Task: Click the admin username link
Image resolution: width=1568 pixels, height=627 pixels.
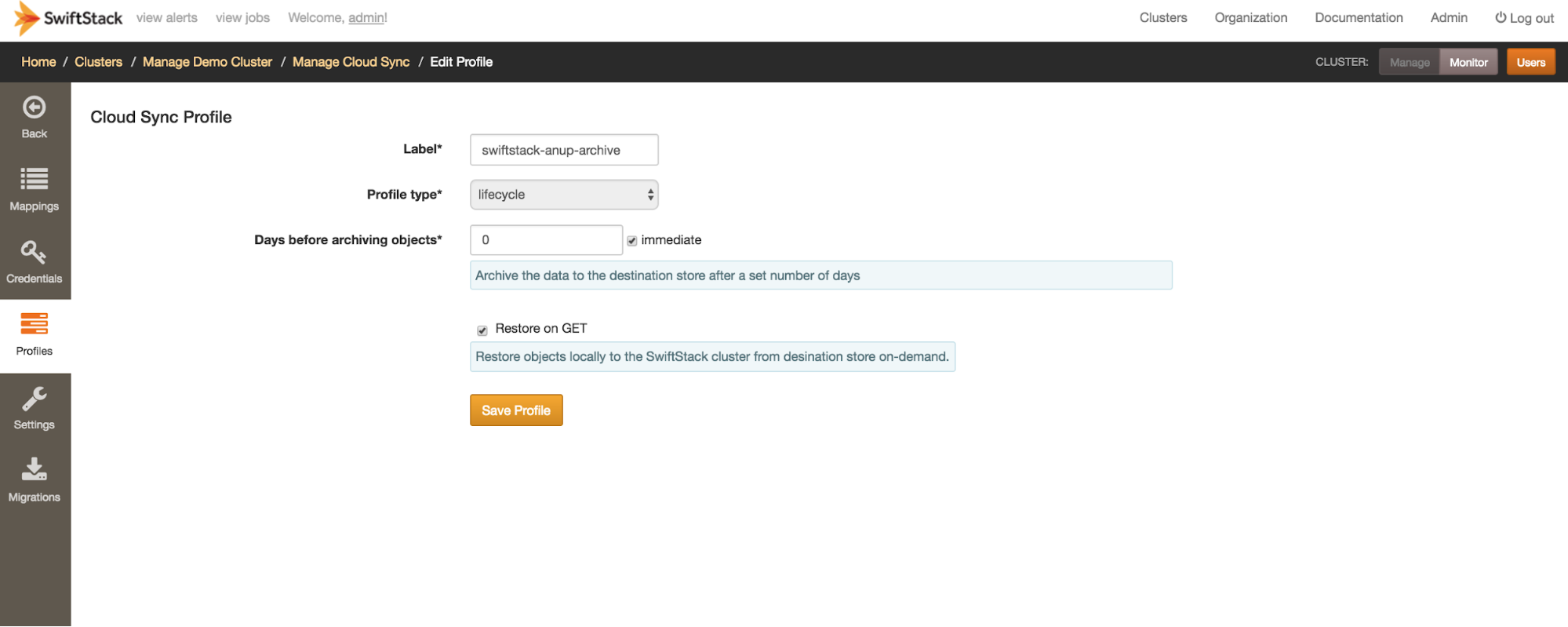Action: click(366, 18)
